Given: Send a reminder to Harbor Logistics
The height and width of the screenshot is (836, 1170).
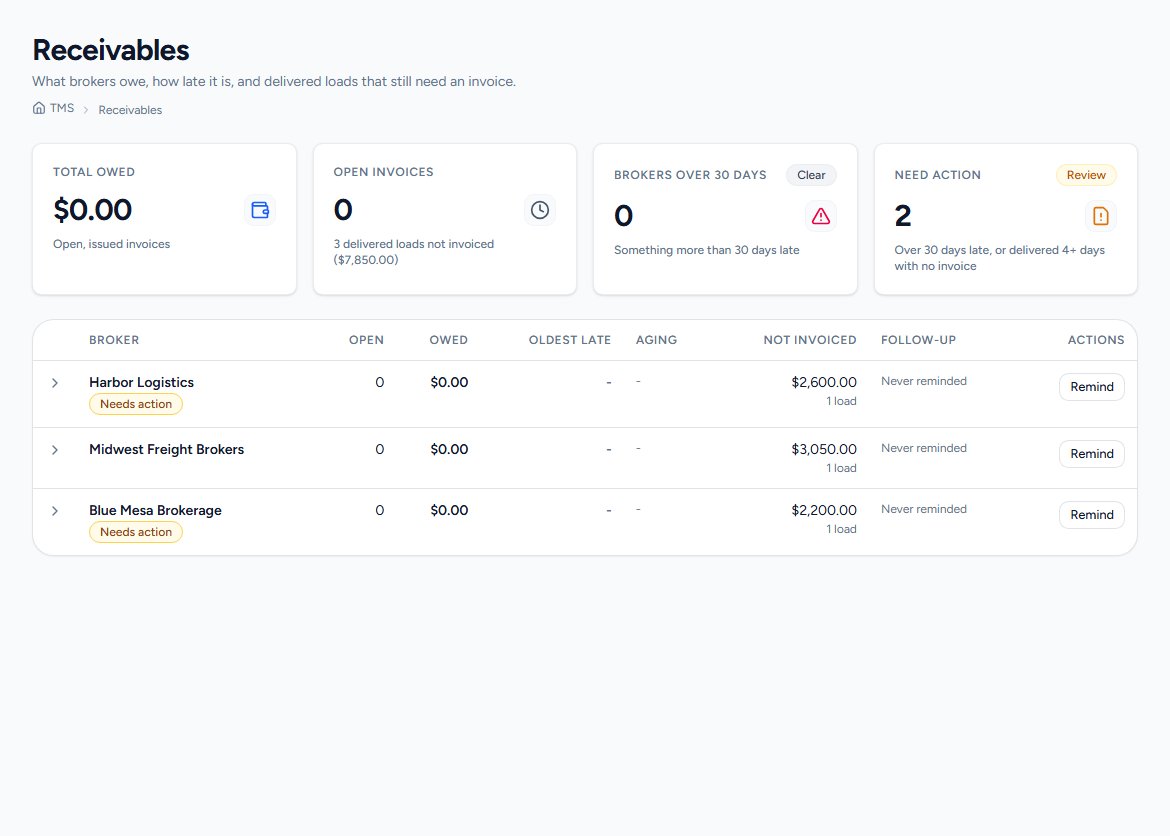Looking at the screenshot, I should coord(1092,387).
